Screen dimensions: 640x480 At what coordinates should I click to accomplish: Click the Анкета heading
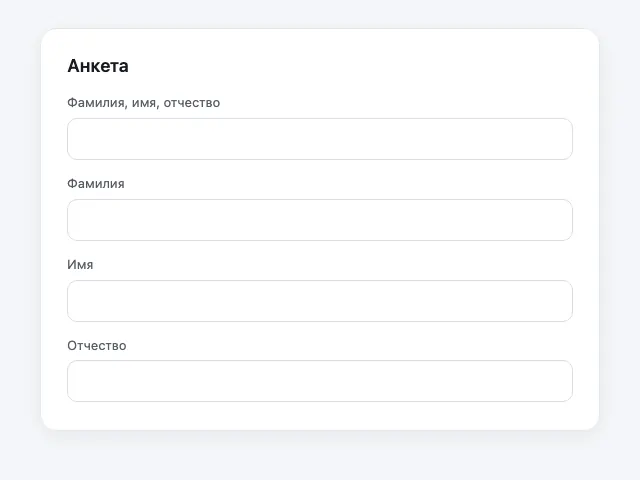click(x=98, y=66)
